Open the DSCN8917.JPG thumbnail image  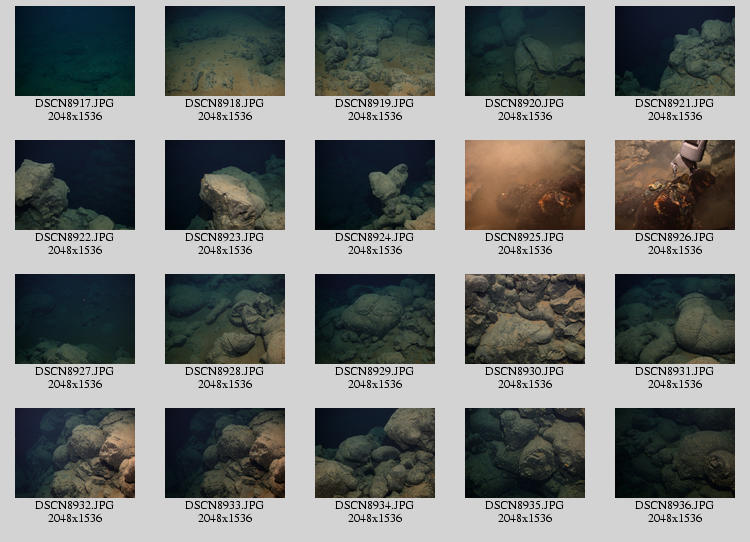point(75,51)
